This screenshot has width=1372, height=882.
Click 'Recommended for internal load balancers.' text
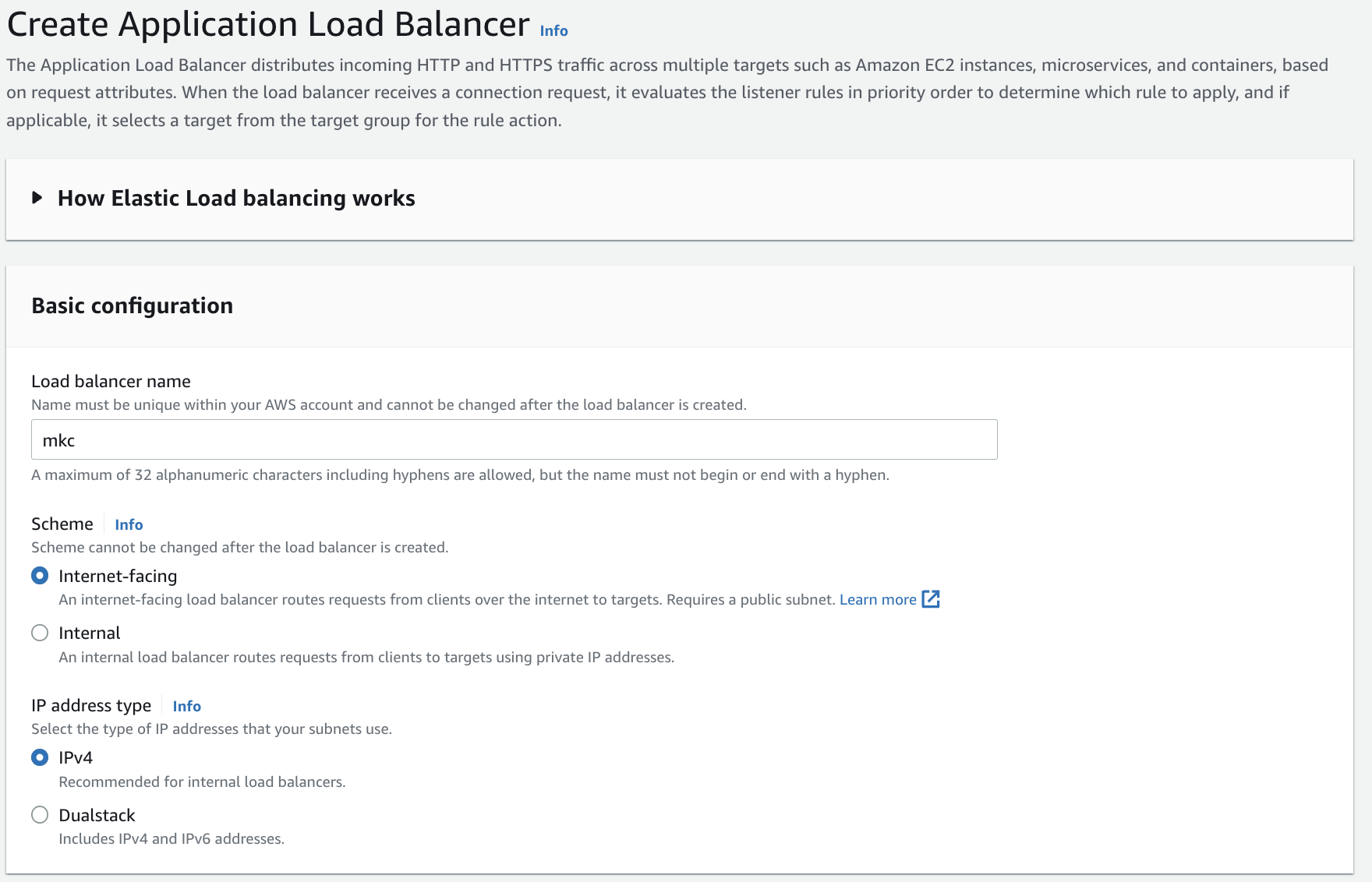[x=202, y=781]
